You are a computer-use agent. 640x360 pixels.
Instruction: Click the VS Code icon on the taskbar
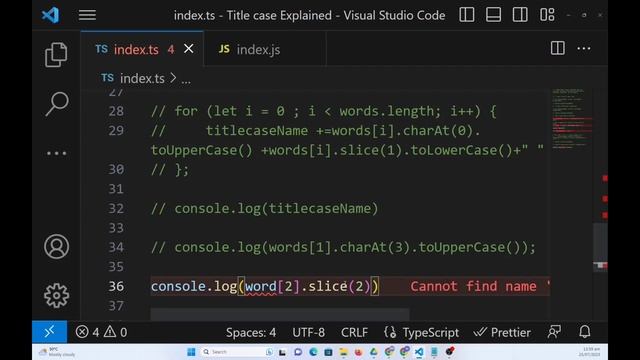click(x=419, y=352)
